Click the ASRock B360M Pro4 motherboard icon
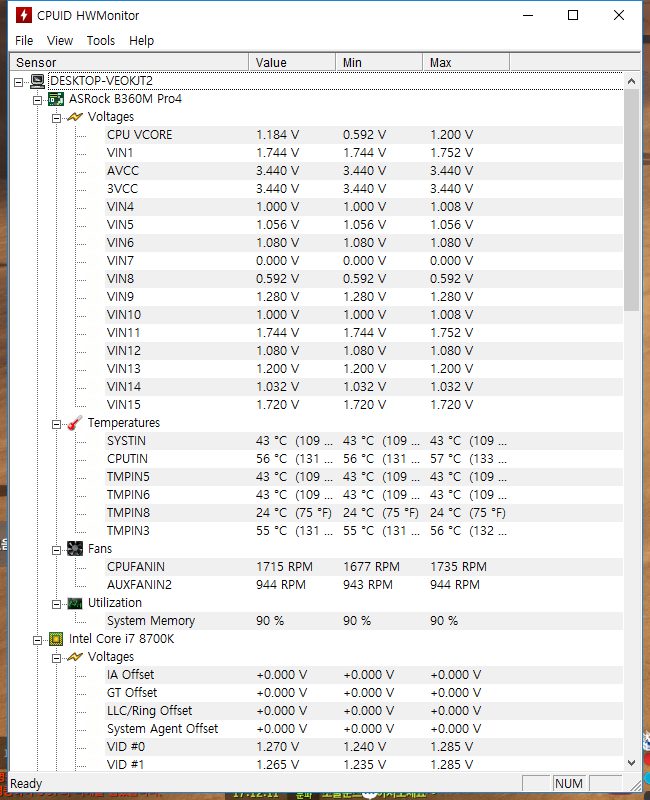The height and width of the screenshot is (800, 650). click(56, 99)
